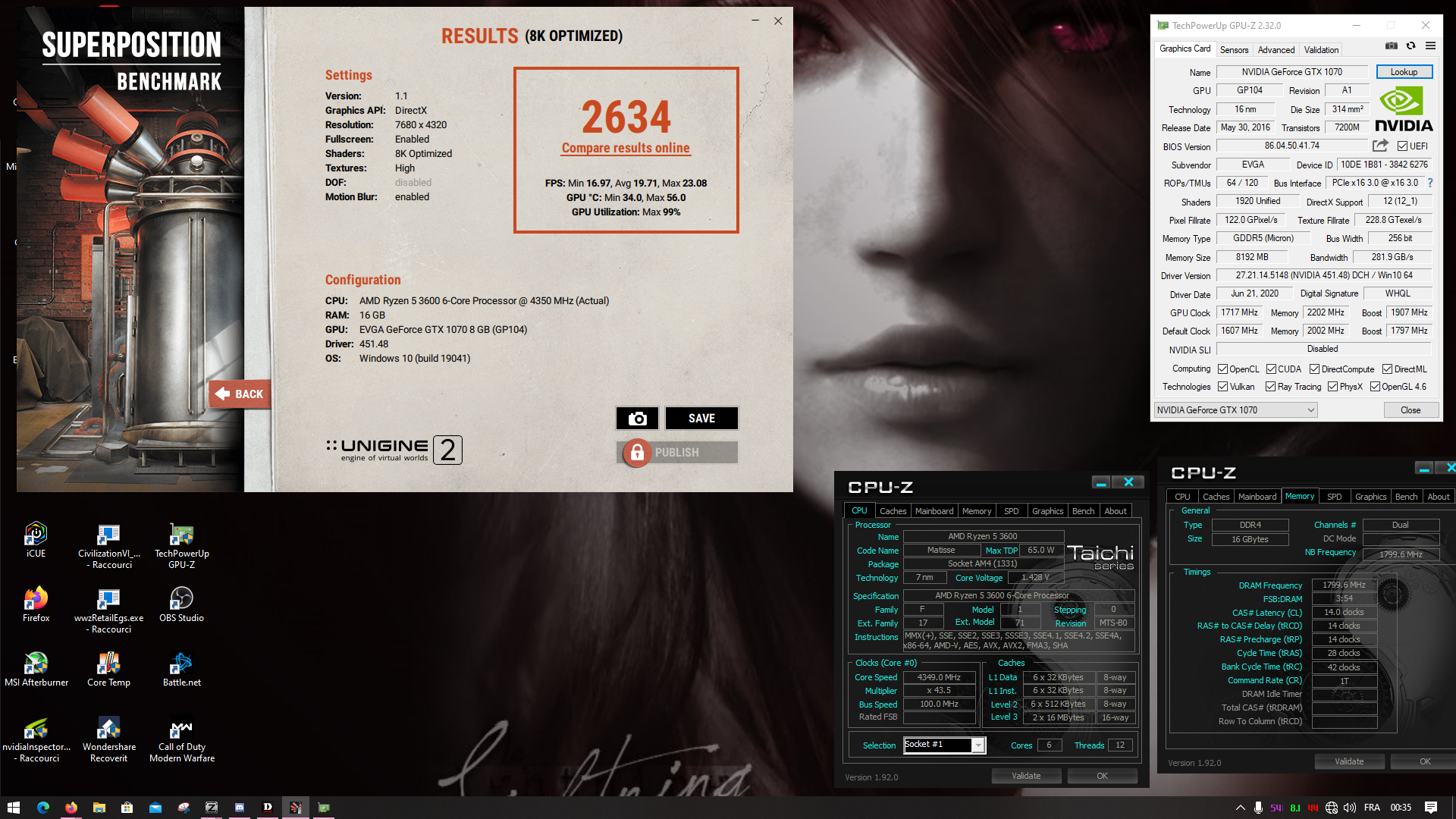Open Discord from taskbar
1456x819 pixels.
pos(240,808)
